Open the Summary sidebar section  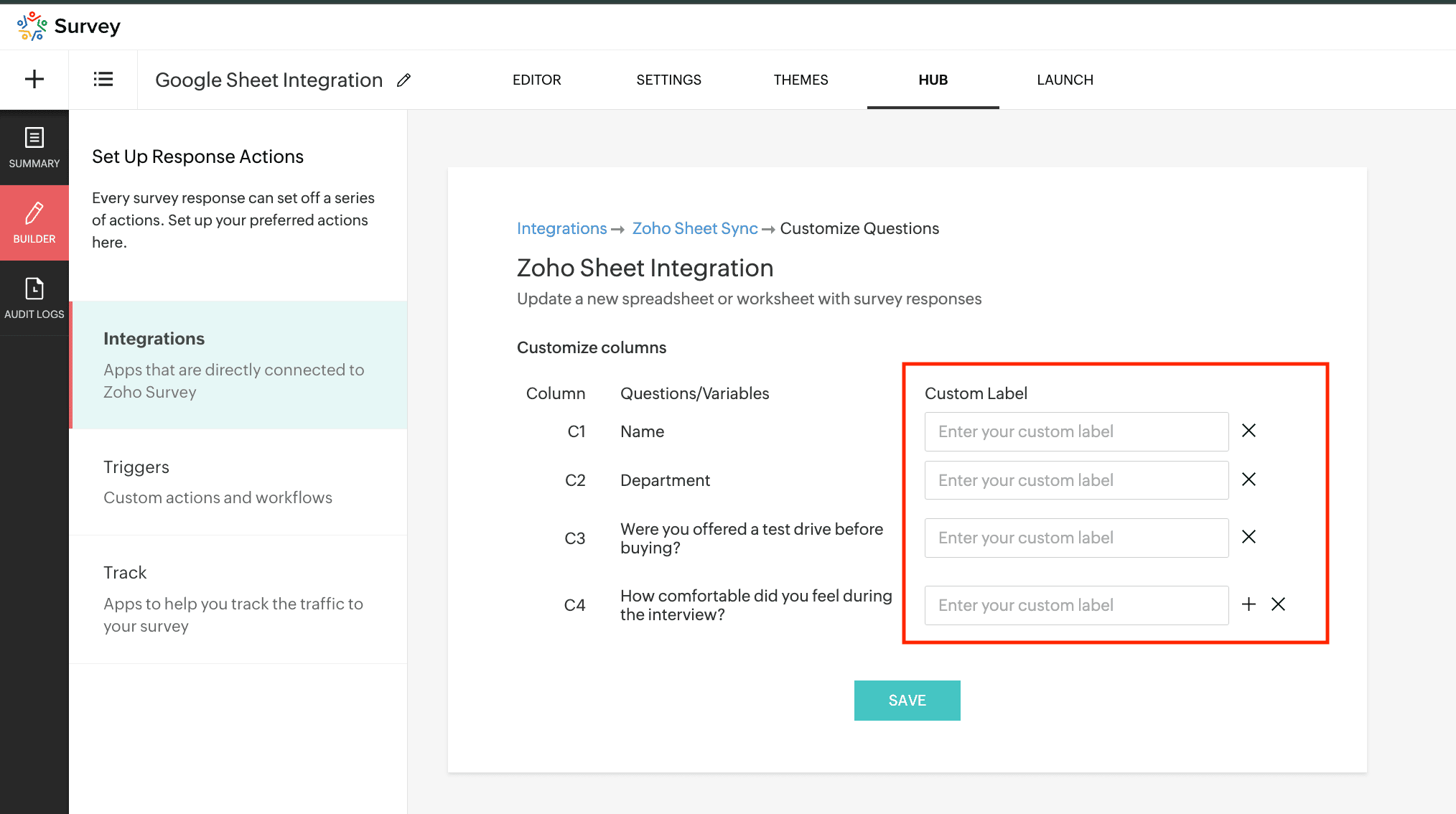[x=34, y=147]
